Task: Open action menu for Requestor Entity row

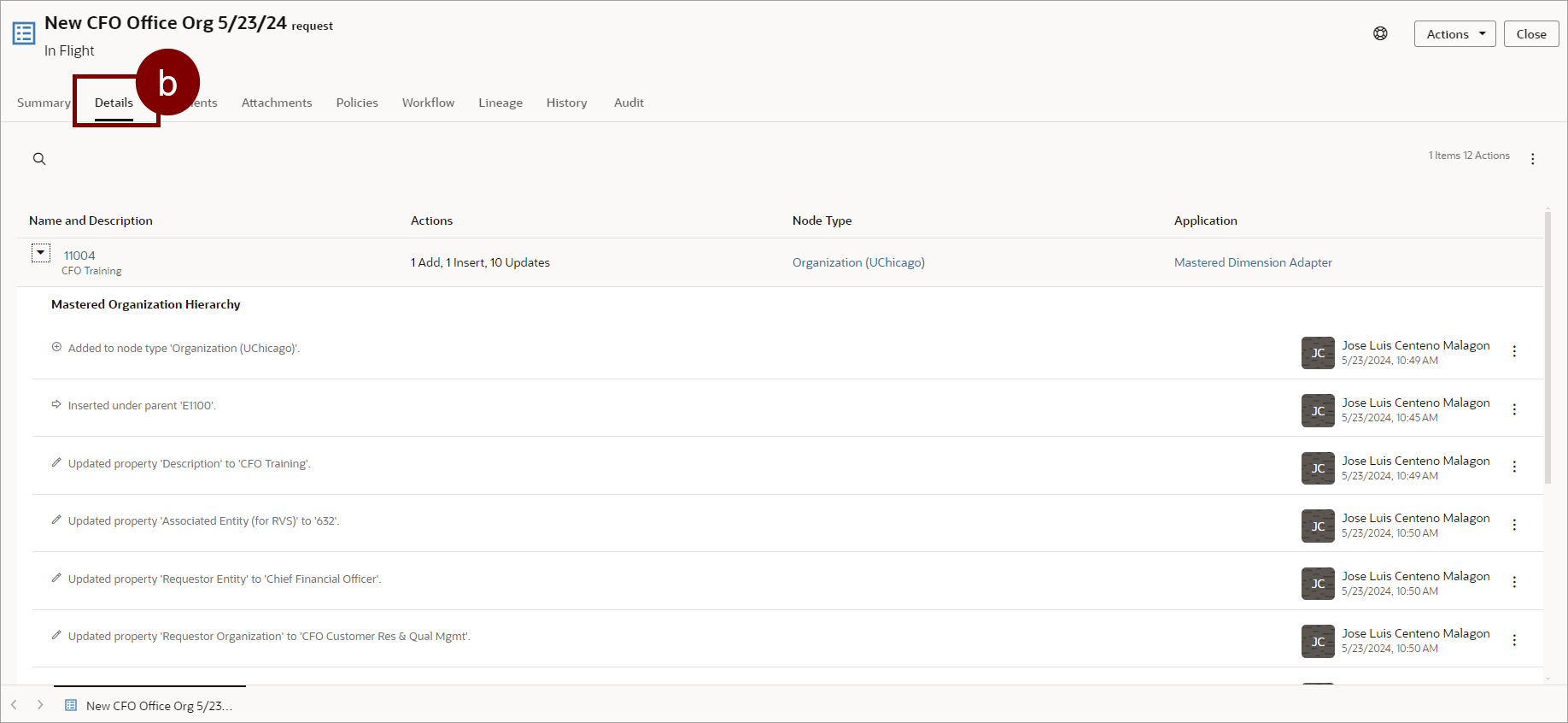Action: [x=1514, y=582]
